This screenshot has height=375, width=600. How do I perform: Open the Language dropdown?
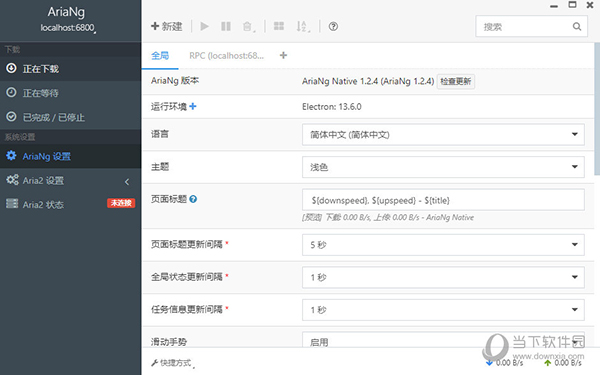coord(443,134)
